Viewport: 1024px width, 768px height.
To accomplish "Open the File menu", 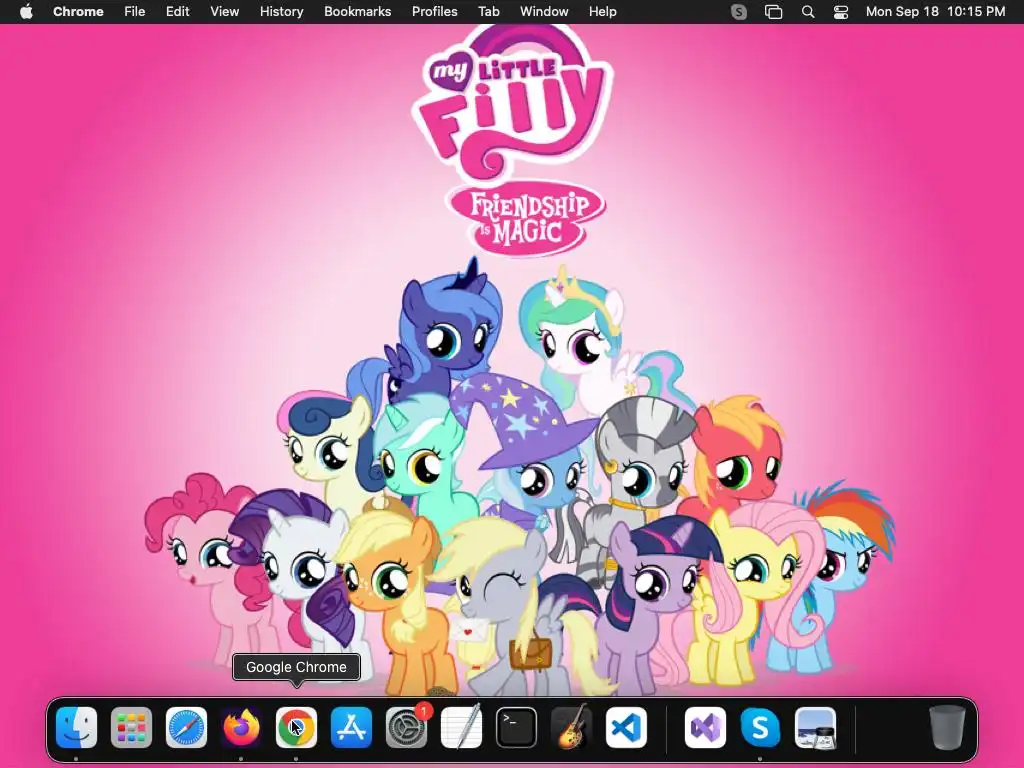I will (135, 12).
